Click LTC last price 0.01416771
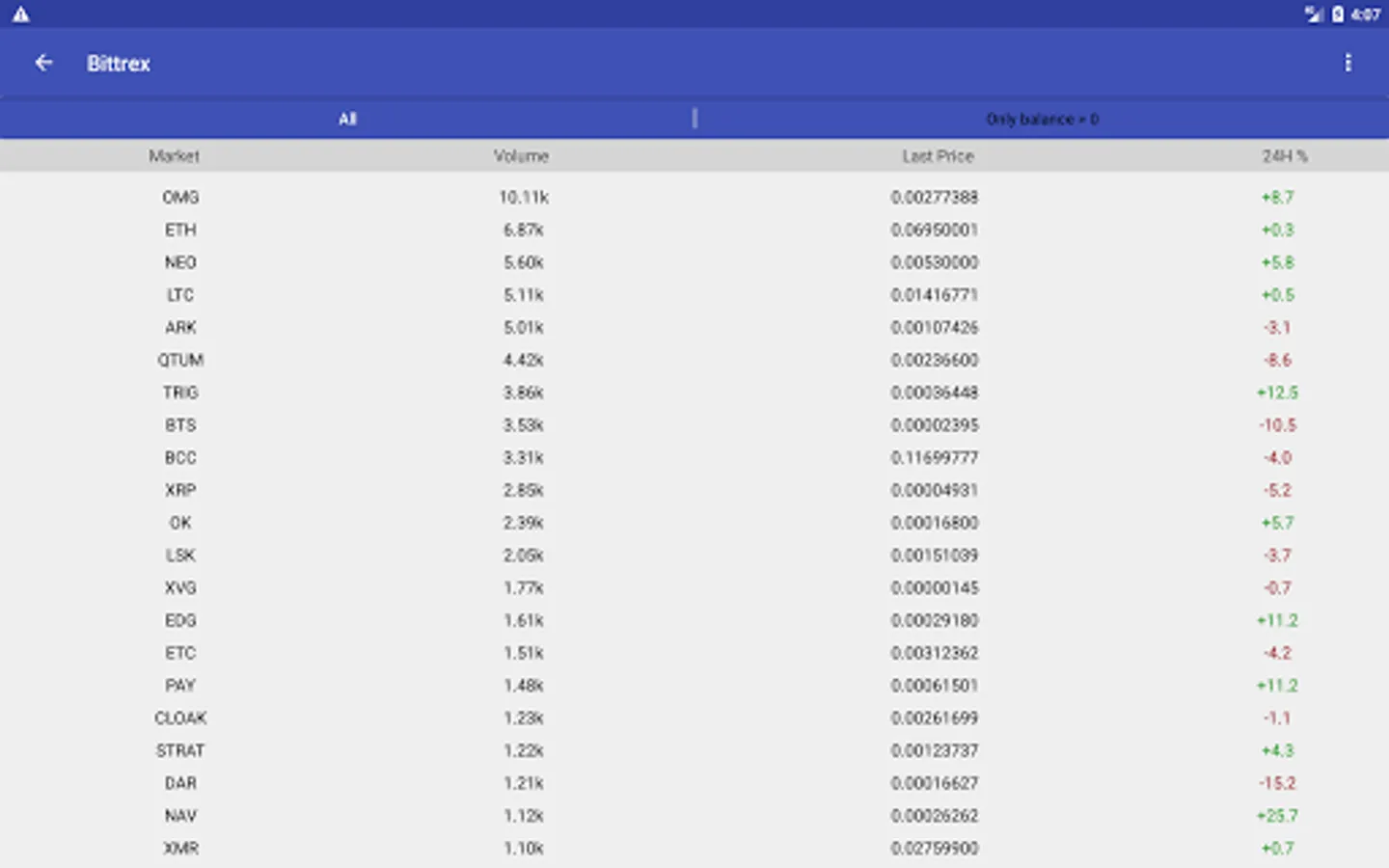 click(x=935, y=295)
